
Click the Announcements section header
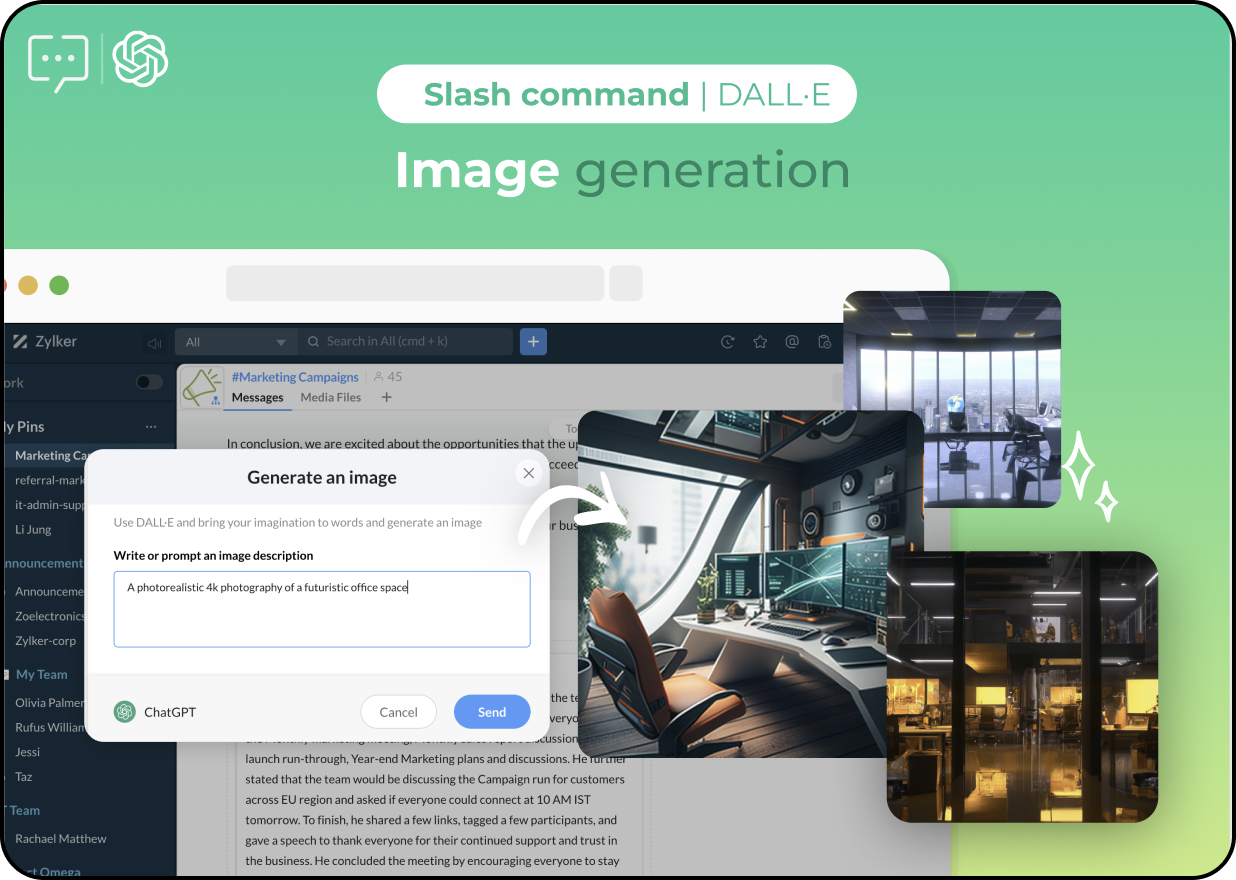pos(42,563)
